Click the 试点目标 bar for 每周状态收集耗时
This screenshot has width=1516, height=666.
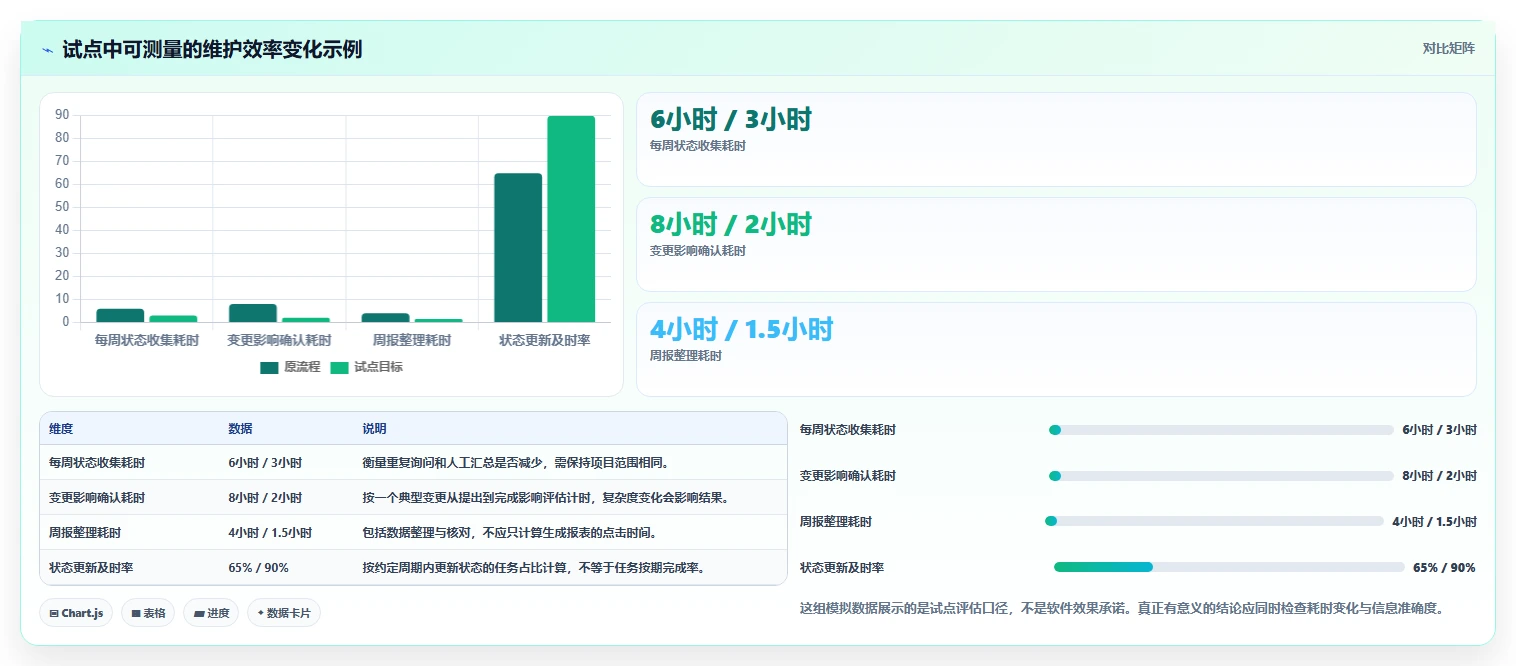click(173, 319)
